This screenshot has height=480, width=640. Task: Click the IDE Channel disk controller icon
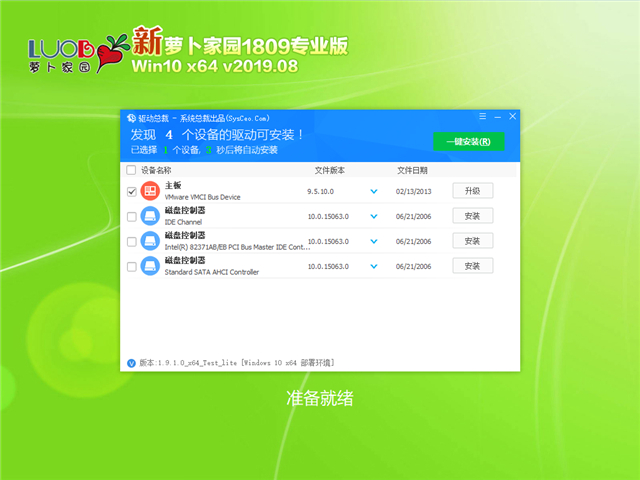point(150,216)
